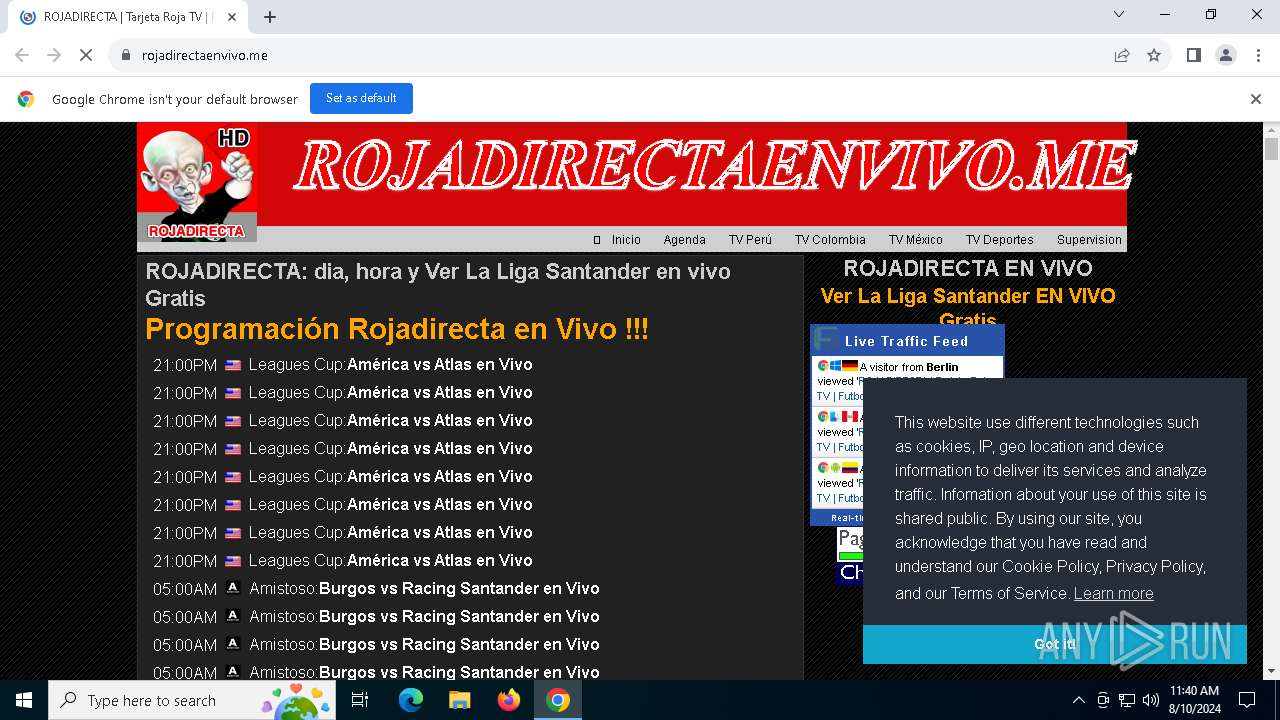This screenshot has height=720, width=1280.
Task: Click the scrollbar down arrow
Action: pyautogui.click(x=1271, y=671)
